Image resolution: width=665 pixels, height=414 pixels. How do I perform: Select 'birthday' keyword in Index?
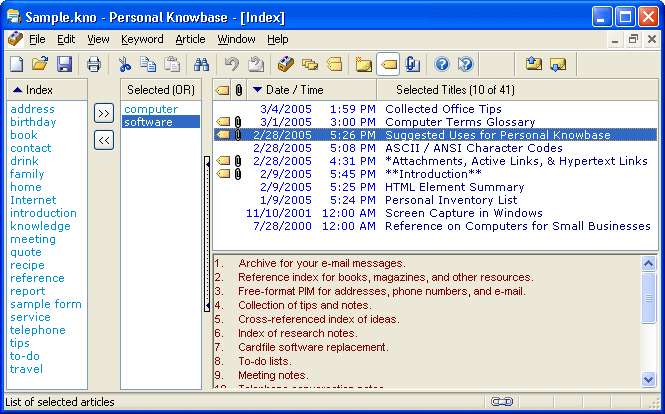[x=33, y=122]
